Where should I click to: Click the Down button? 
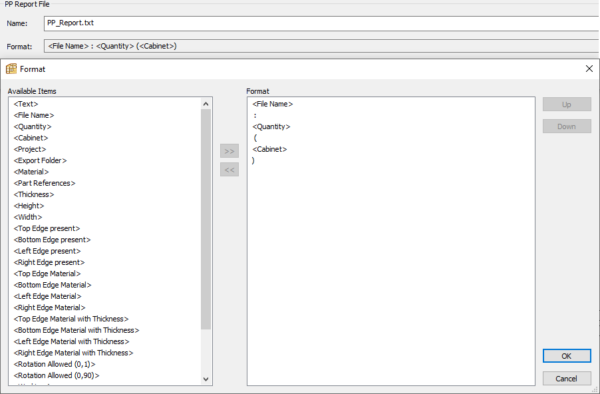(567, 126)
